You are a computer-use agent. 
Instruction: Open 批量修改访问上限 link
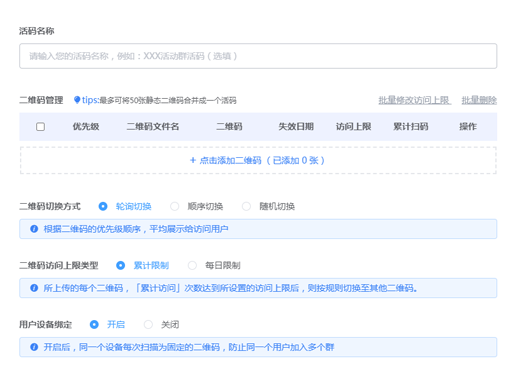tap(415, 100)
